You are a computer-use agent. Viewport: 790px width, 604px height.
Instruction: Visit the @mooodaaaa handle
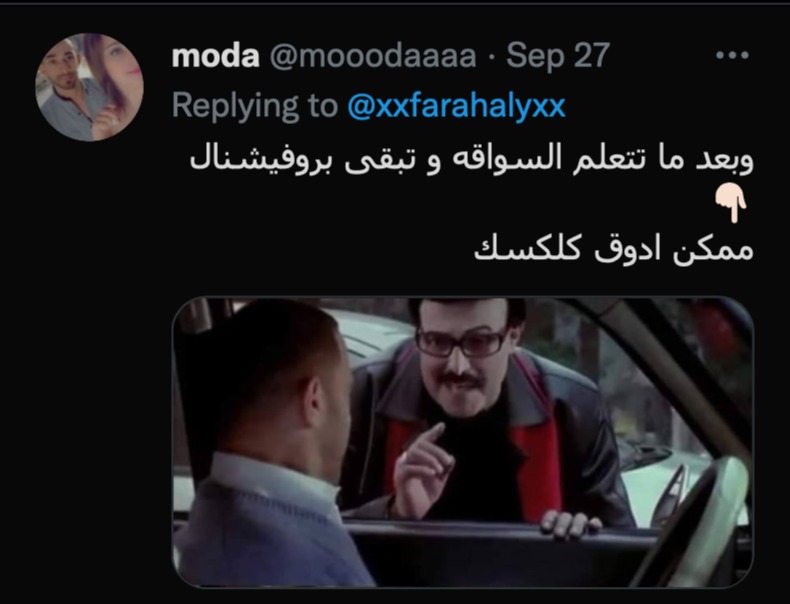tap(373, 55)
